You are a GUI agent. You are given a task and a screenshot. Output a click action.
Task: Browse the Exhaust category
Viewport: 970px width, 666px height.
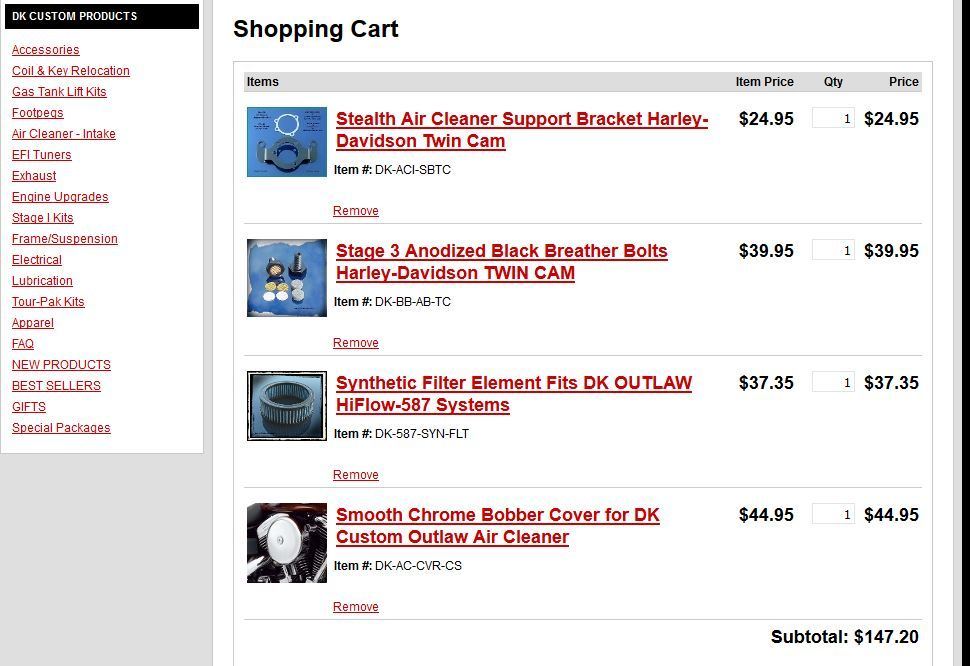[34, 176]
